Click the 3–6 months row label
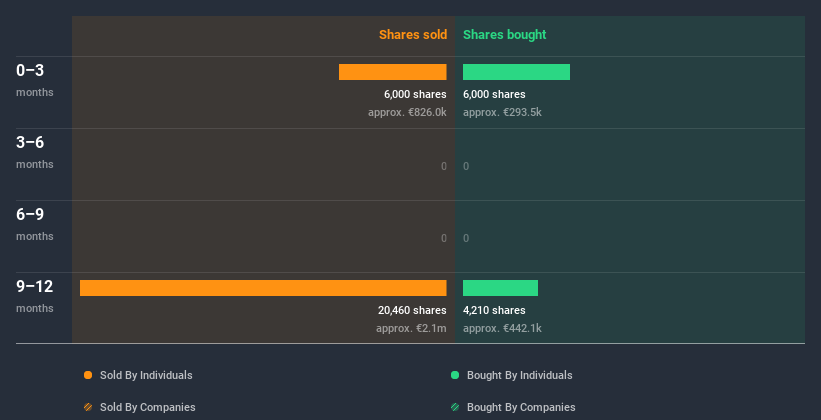This screenshot has width=821, height=420. pyautogui.click(x=35, y=152)
